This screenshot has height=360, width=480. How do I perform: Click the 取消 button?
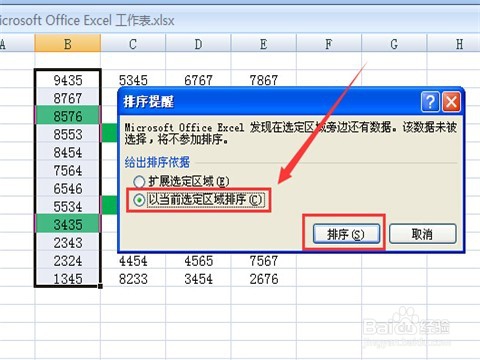(422, 234)
